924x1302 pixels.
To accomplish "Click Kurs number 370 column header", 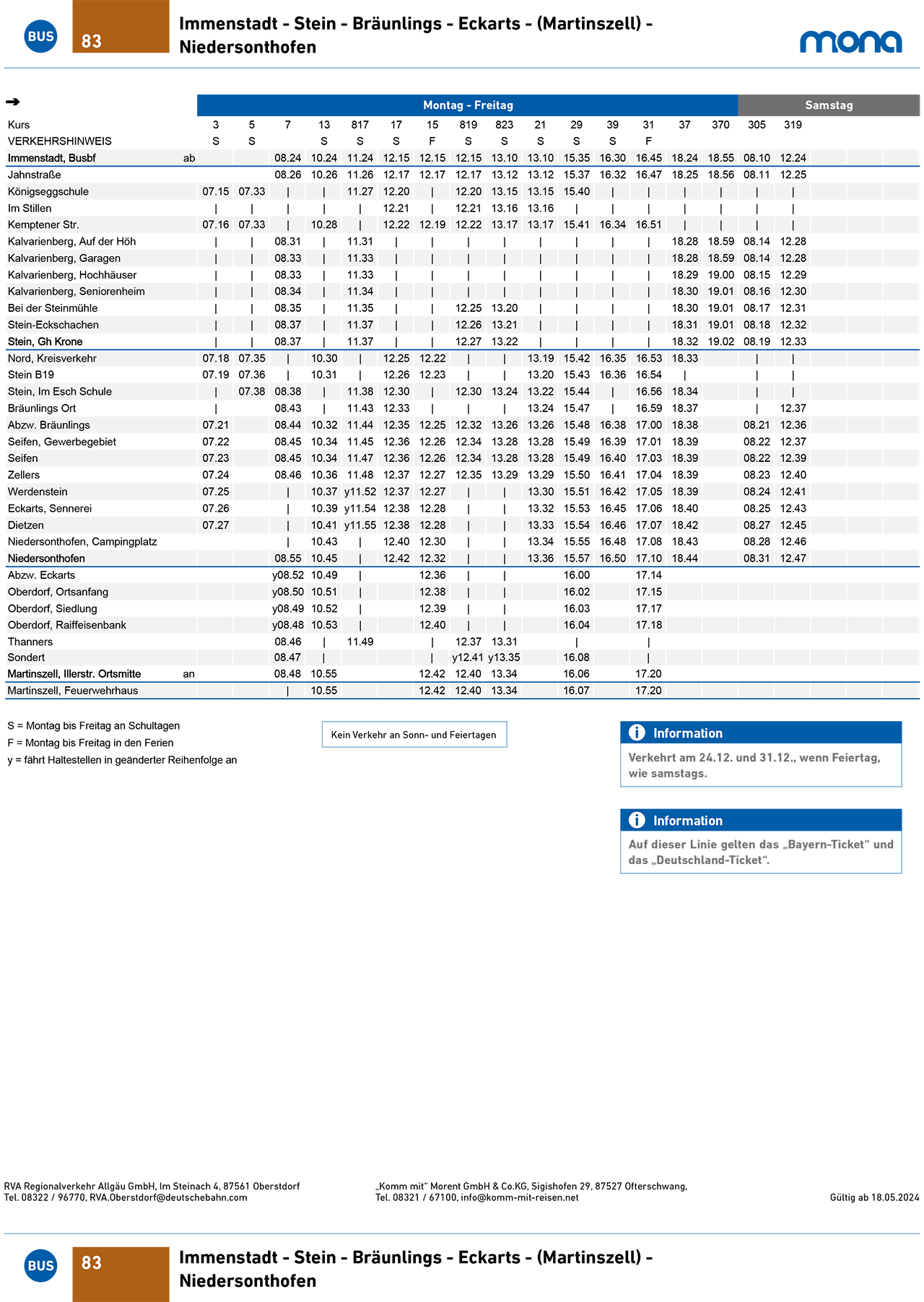I will click(x=720, y=125).
